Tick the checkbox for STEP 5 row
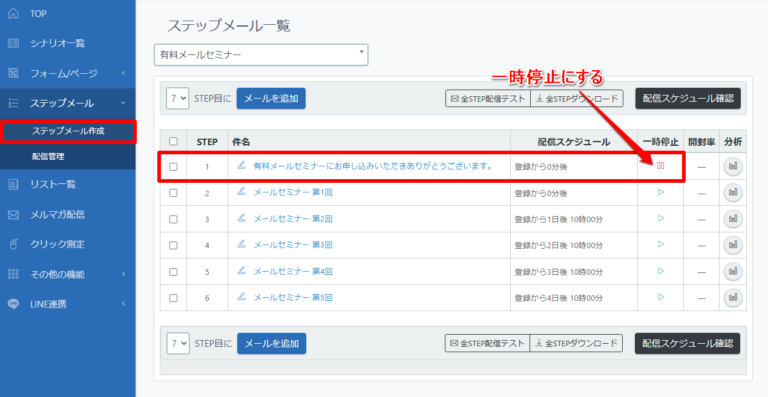This screenshot has width=768, height=397. (173, 272)
